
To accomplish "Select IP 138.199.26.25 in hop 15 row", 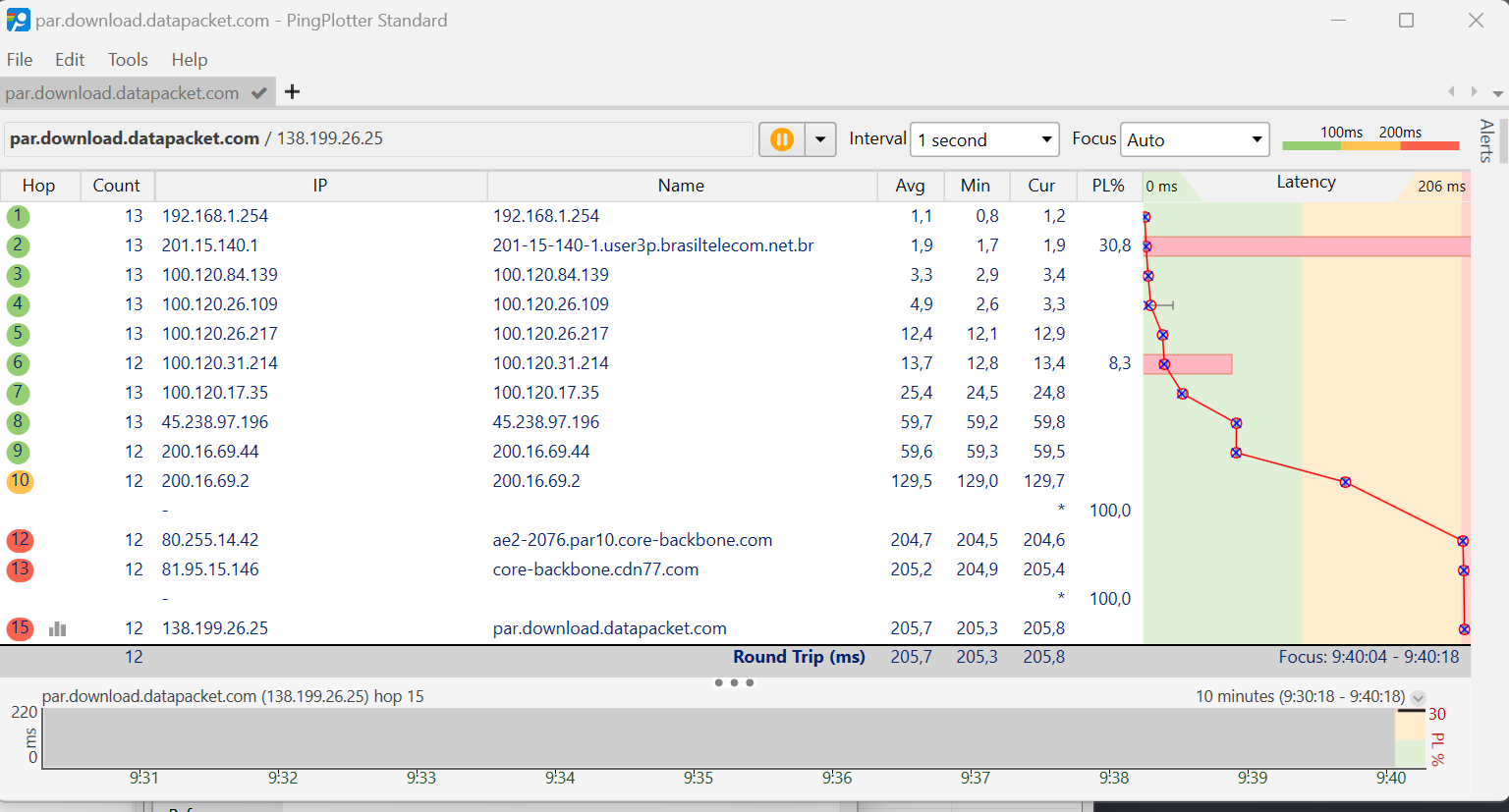I will (215, 628).
